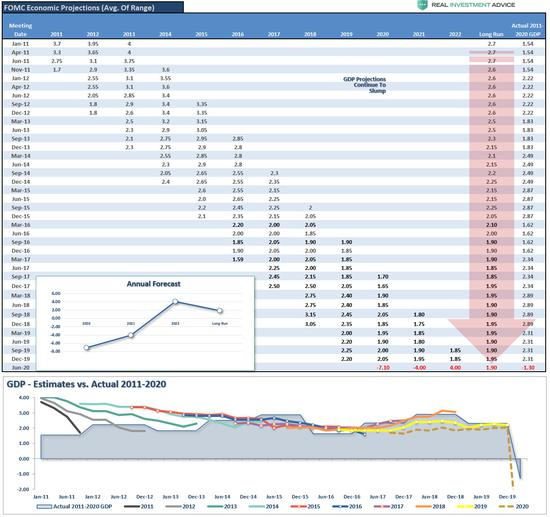Click the Actual 2011-2020 GDP column header
550x517 pixels.
click(527, 30)
